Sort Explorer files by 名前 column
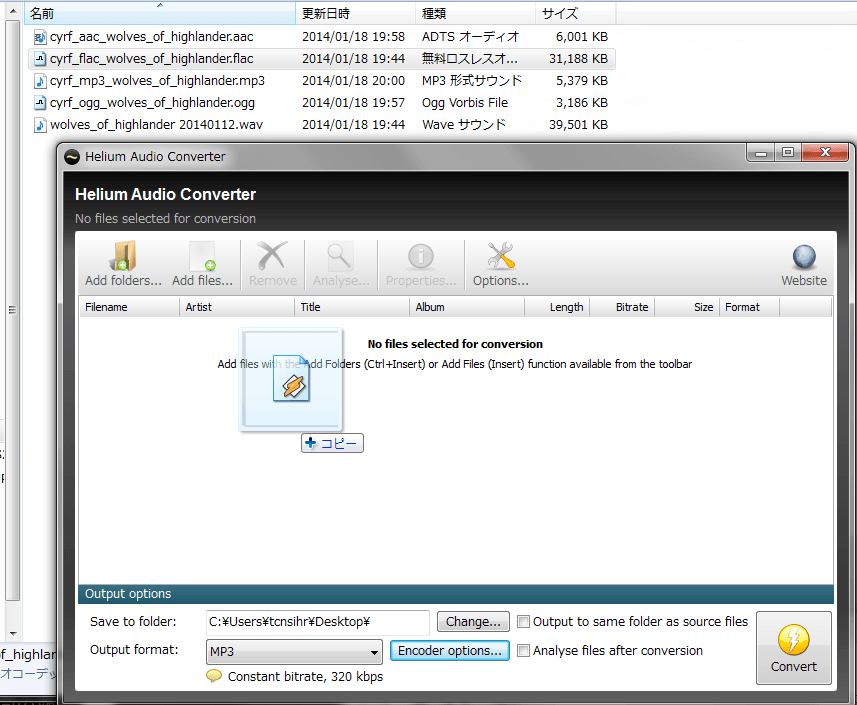The height and width of the screenshot is (705, 857). [160, 14]
